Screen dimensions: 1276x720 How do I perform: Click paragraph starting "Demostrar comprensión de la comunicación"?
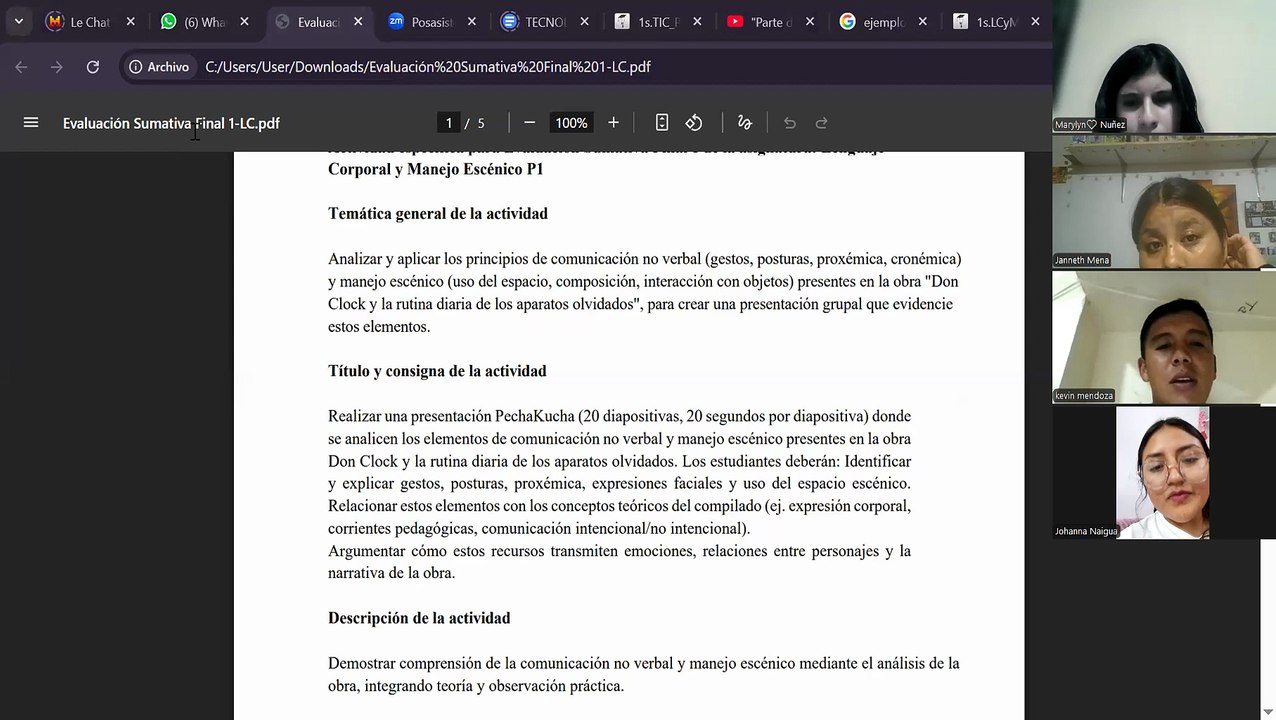click(x=643, y=674)
